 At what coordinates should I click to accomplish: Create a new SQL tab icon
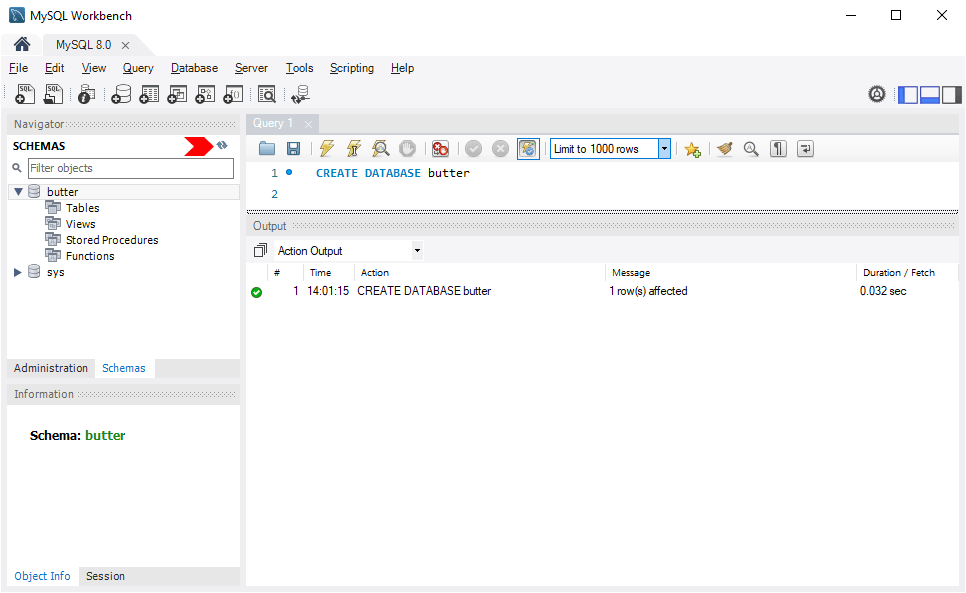click(x=25, y=94)
